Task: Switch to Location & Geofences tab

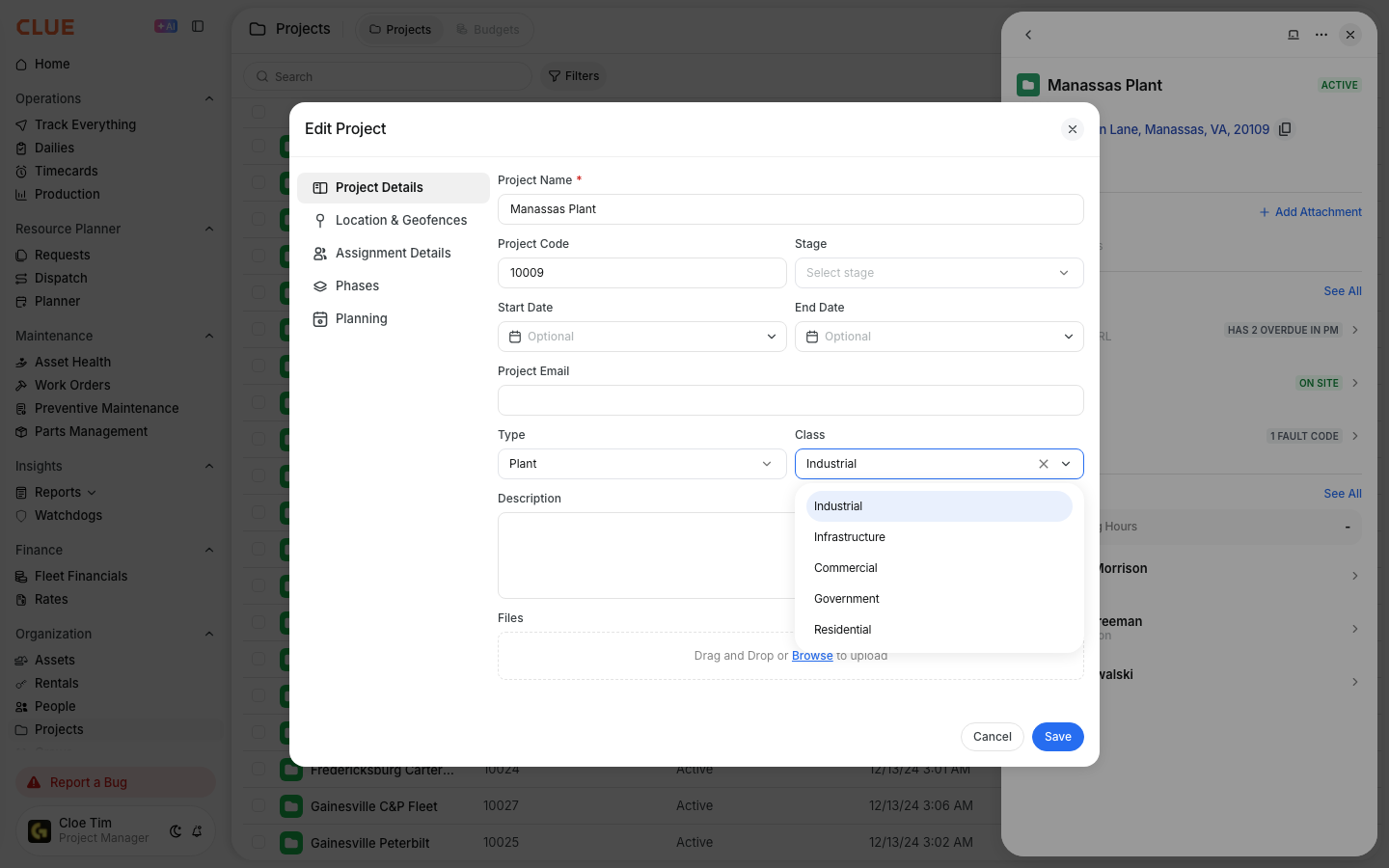Action: [394, 220]
